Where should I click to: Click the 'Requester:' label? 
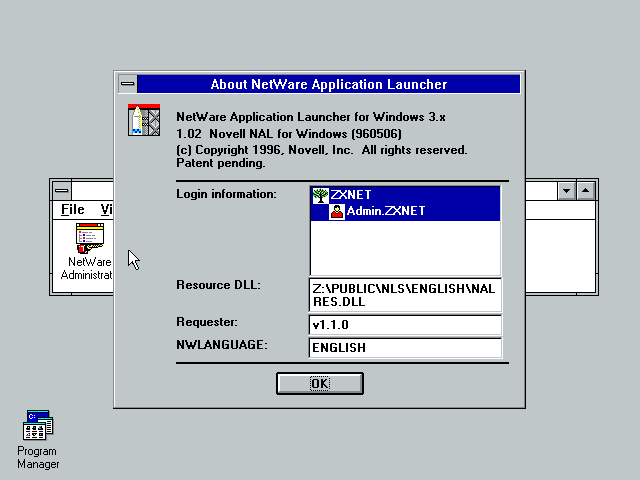pyautogui.click(x=207, y=322)
